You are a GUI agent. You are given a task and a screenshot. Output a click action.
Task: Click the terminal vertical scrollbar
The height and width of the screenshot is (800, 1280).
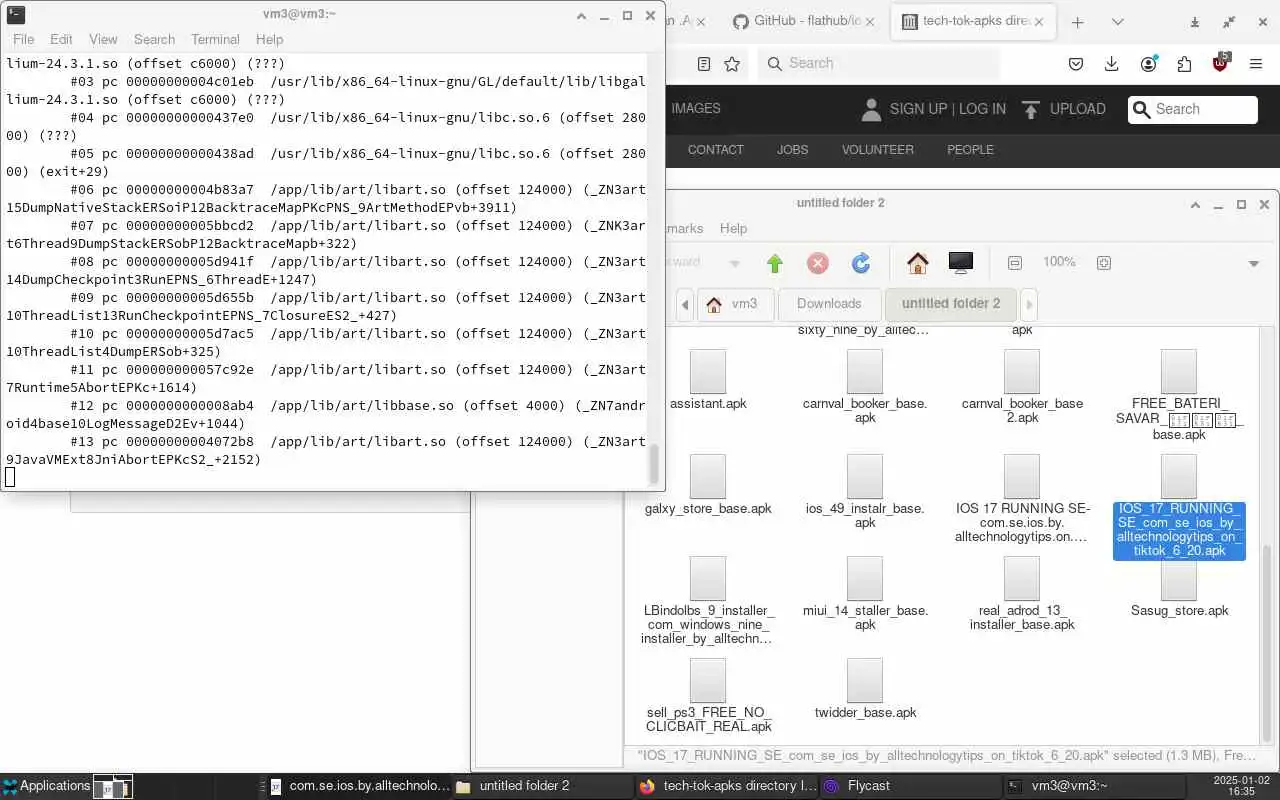[655, 463]
